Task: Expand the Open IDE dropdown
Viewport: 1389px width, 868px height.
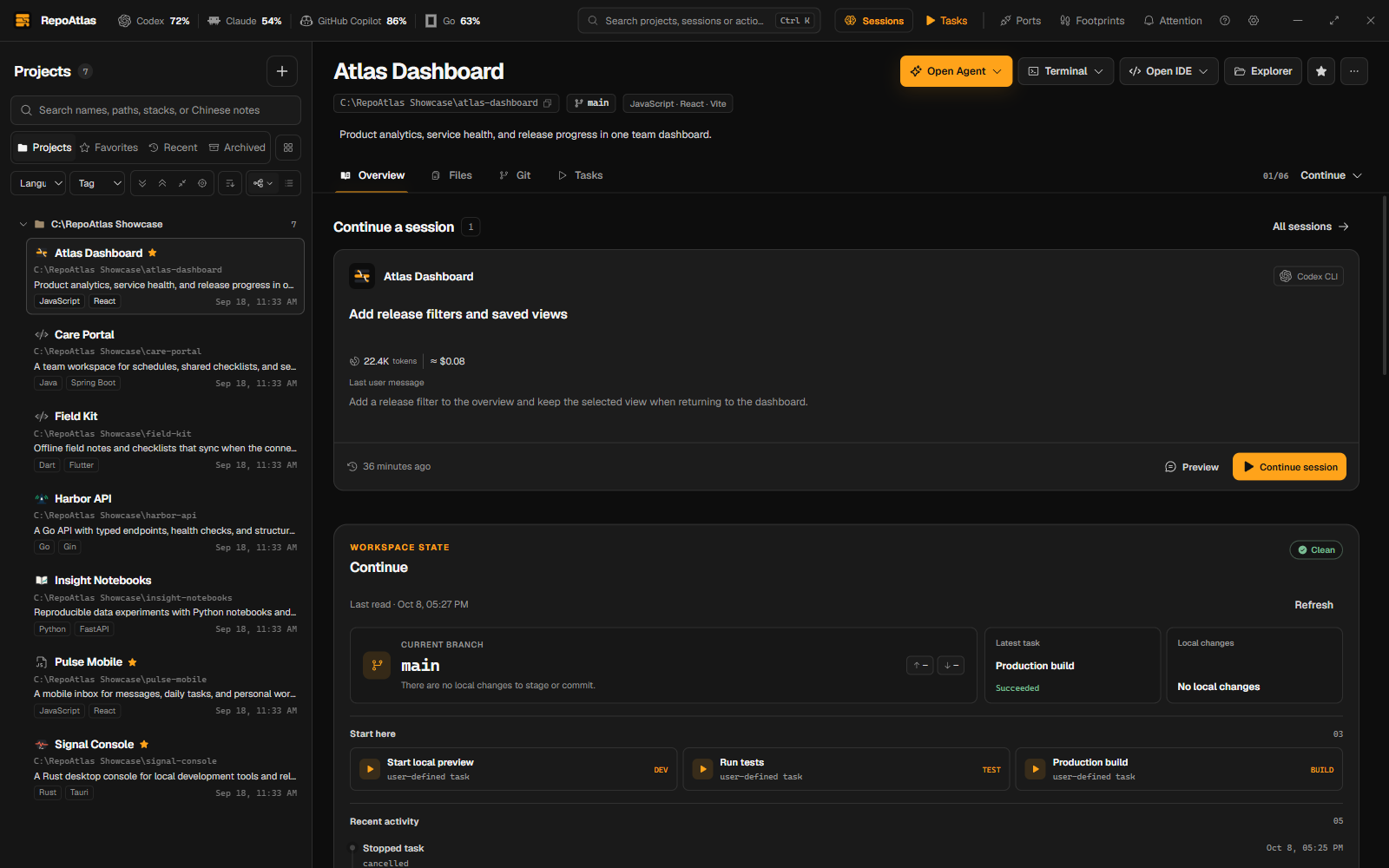Action: click(x=1168, y=71)
